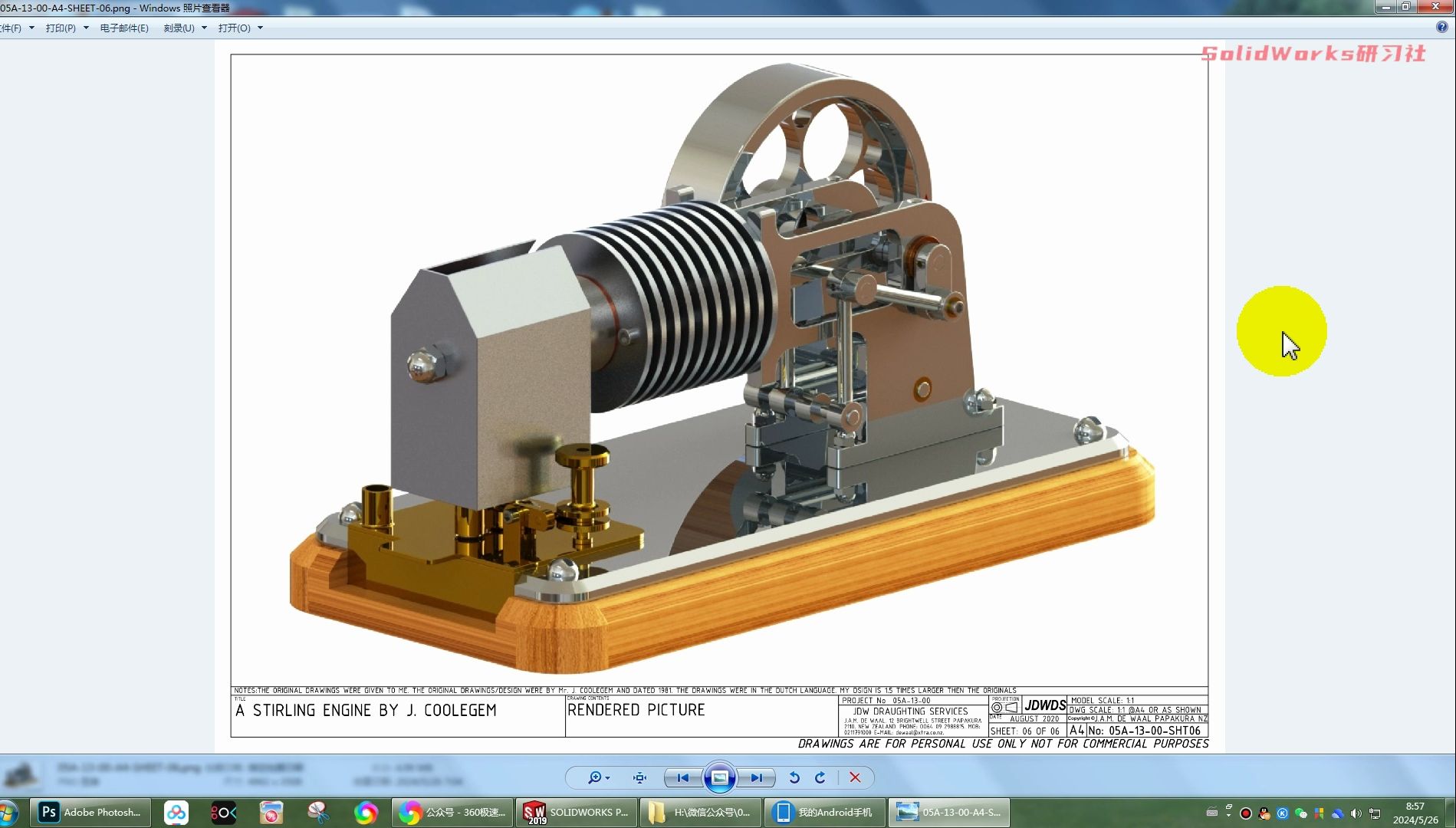The height and width of the screenshot is (828, 1456).
Task: Switch to the H:\微信公众号 folder window
Action: 700,812
